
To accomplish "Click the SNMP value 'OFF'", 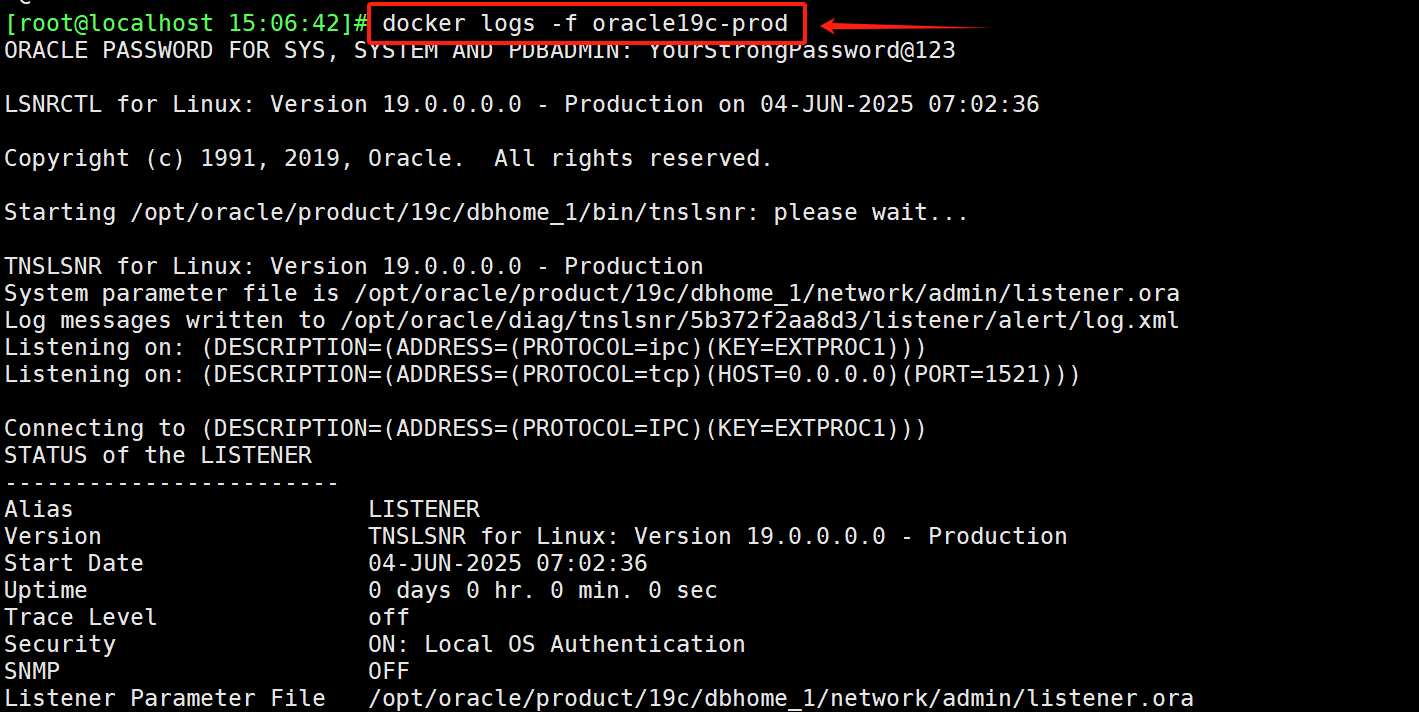I will (x=389, y=671).
